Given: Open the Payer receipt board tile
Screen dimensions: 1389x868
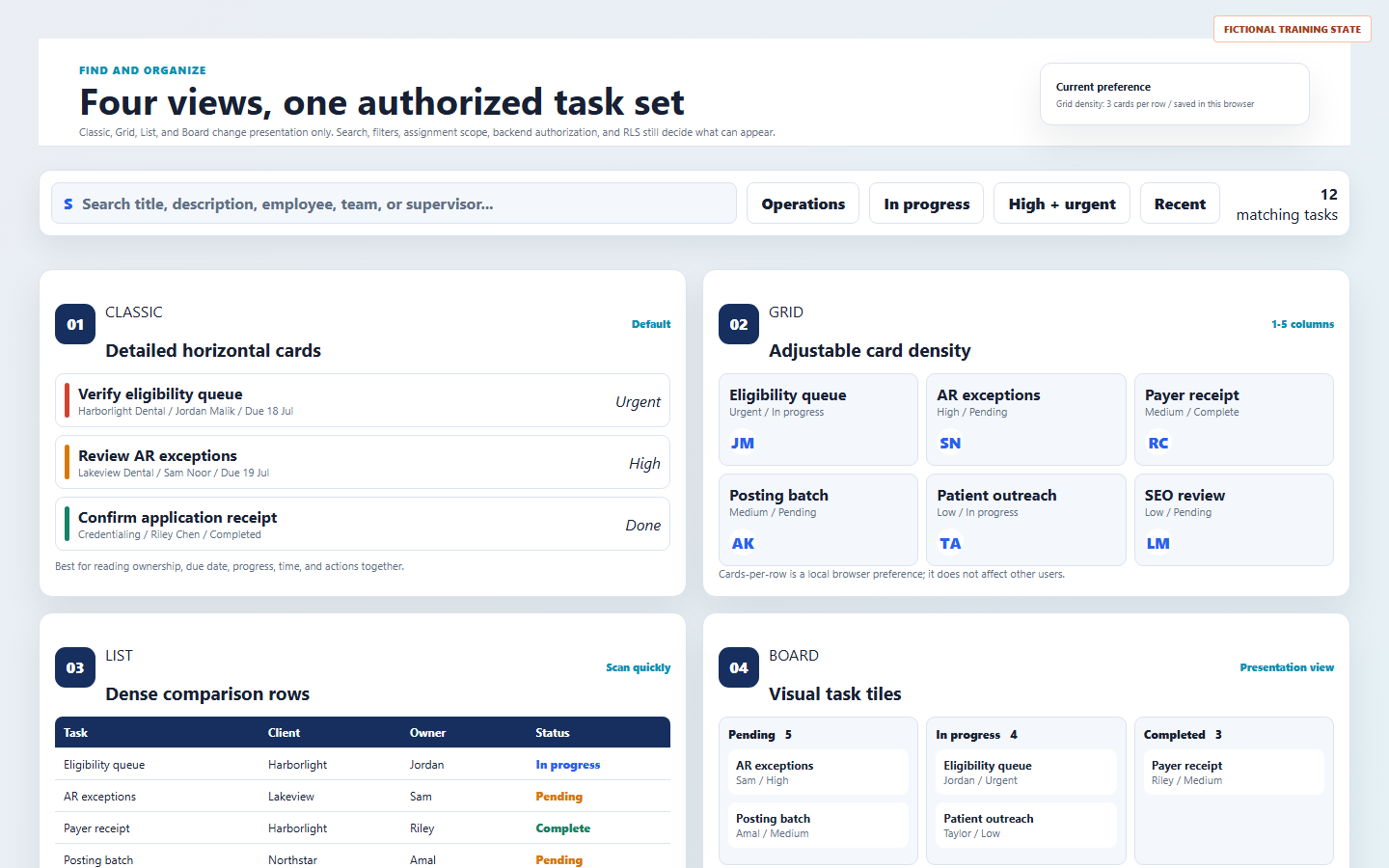Looking at the screenshot, I should click(1234, 773).
